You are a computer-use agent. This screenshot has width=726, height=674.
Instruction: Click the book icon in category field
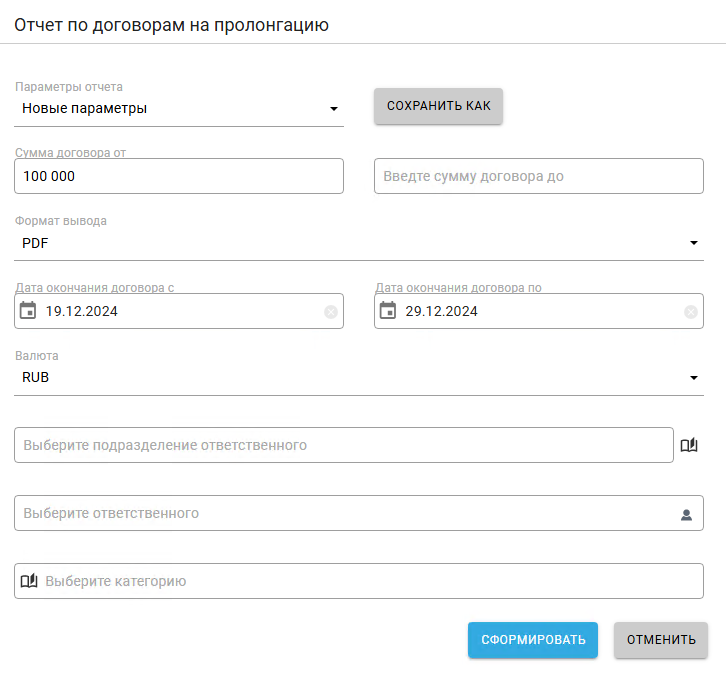click(x=29, y=581)
